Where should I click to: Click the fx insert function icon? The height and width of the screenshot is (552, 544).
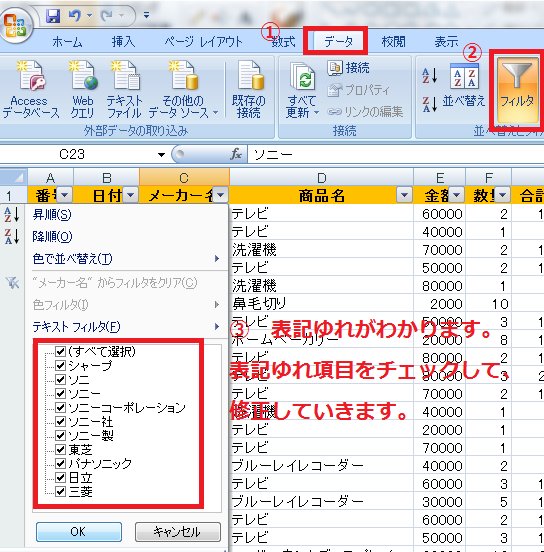click(x=236, y=154)
